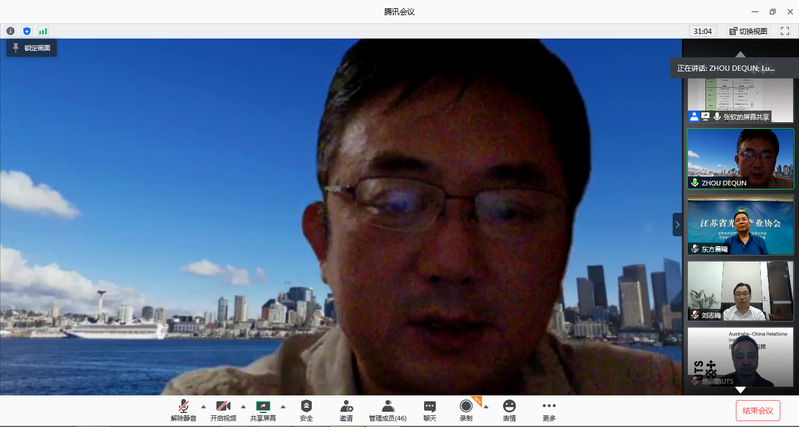Image resolution: width=799 pixels, height=427 pixels.
Task: Click the 邀请 invite icon
Action: click(x=346, y=410)
